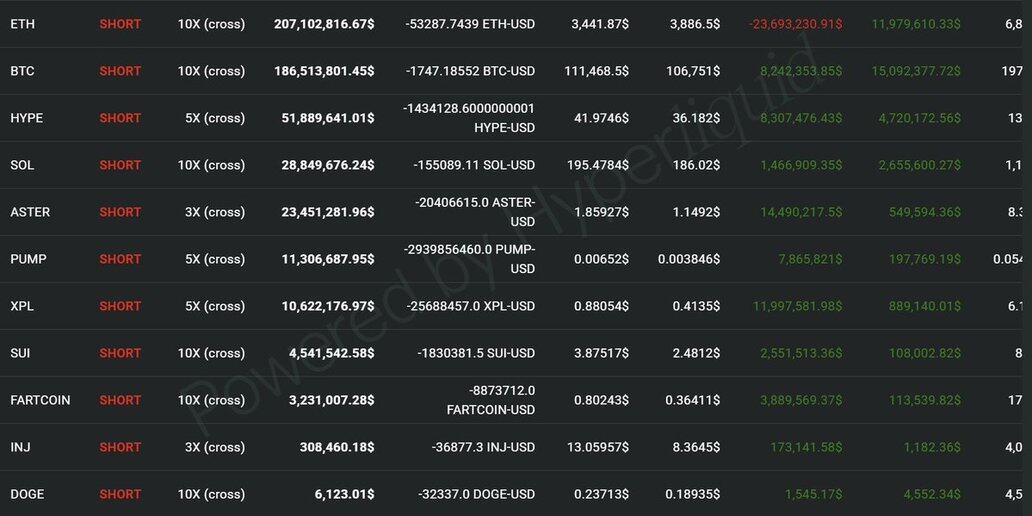
Task: Select the -155089.11 SOL-USD size cell
Action: coord(474,165)
